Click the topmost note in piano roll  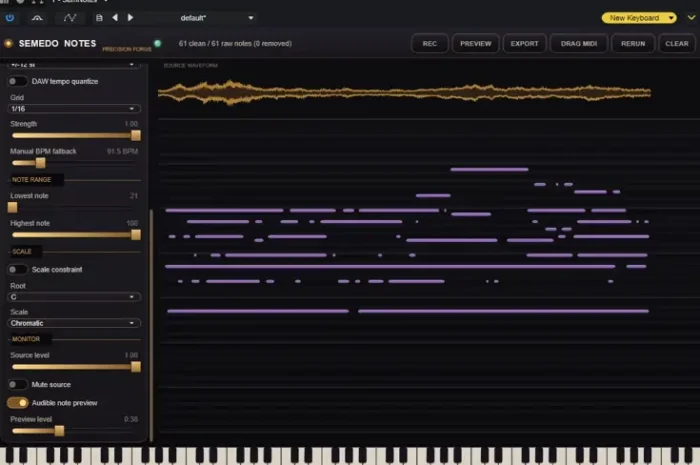[x=489, y=170]
